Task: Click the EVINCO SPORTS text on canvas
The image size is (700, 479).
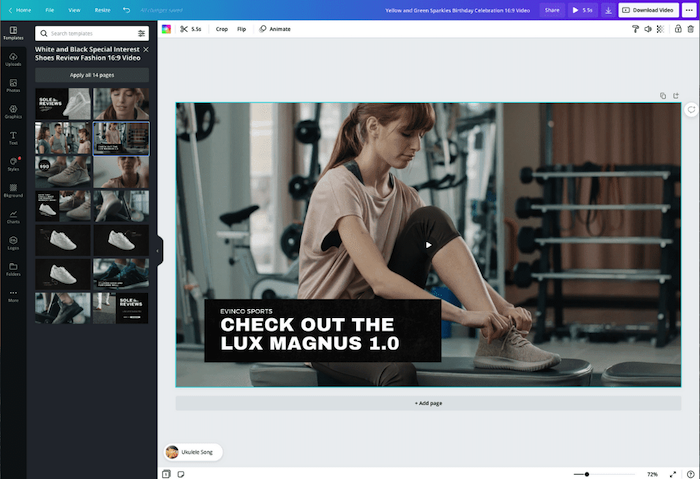Action: tap(246, 311)
